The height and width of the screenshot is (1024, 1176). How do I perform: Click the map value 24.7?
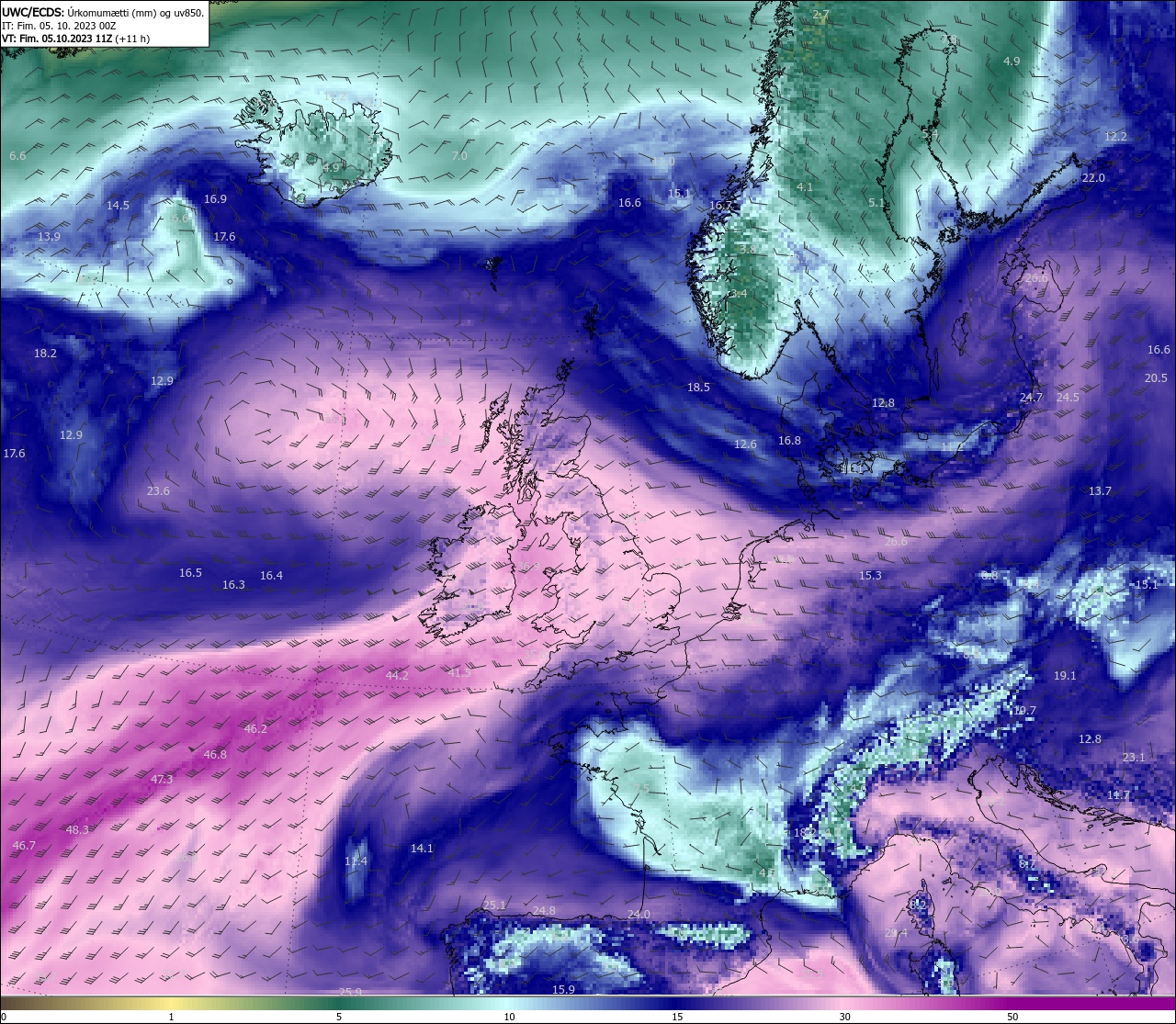coord(1031,397)
